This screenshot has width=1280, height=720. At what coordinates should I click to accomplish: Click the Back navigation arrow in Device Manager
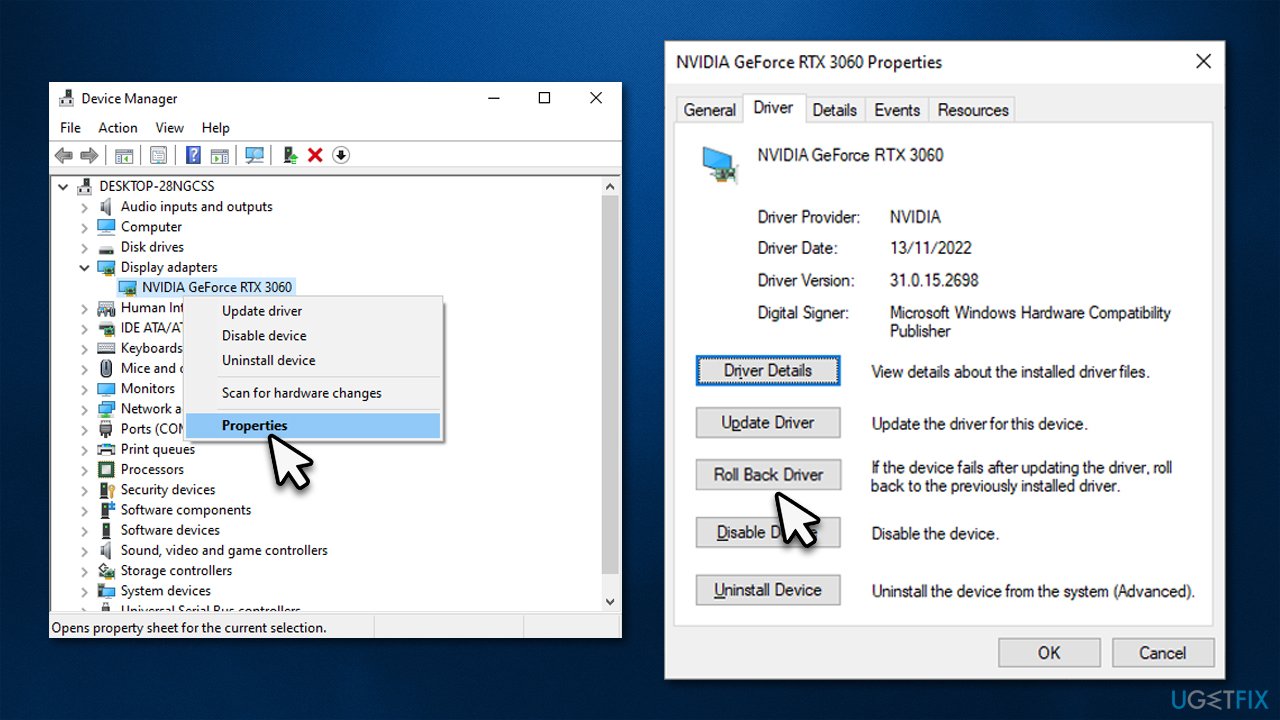(63, 155)
